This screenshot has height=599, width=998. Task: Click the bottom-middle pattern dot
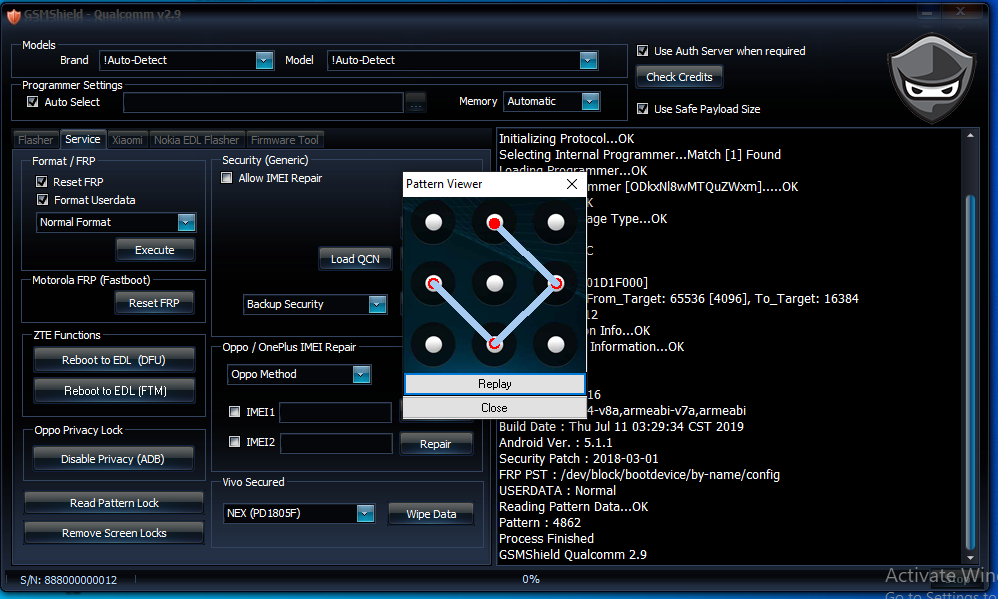pos(495,344)
